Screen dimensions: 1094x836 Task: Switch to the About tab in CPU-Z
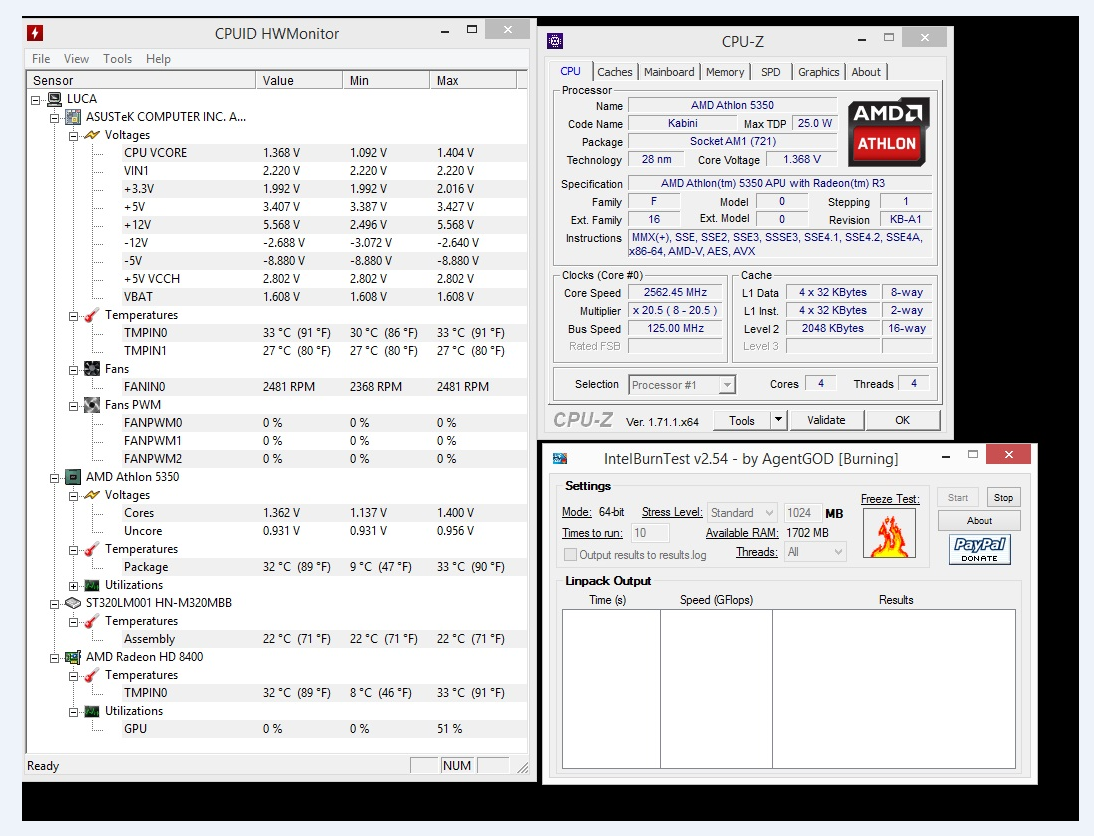(866, 72)
